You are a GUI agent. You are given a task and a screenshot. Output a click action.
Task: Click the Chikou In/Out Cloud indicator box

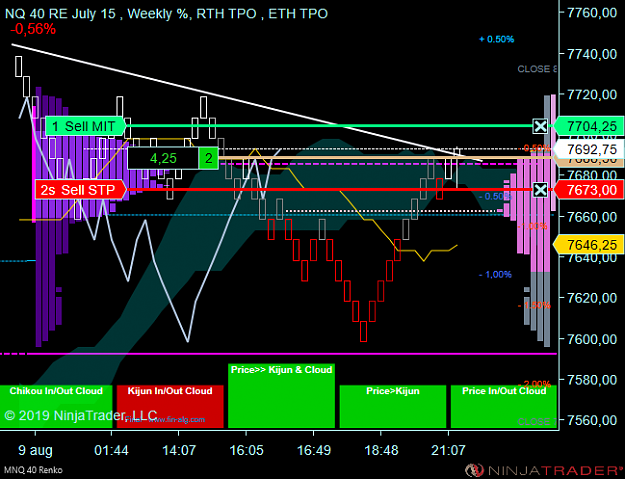click(56, 406)
